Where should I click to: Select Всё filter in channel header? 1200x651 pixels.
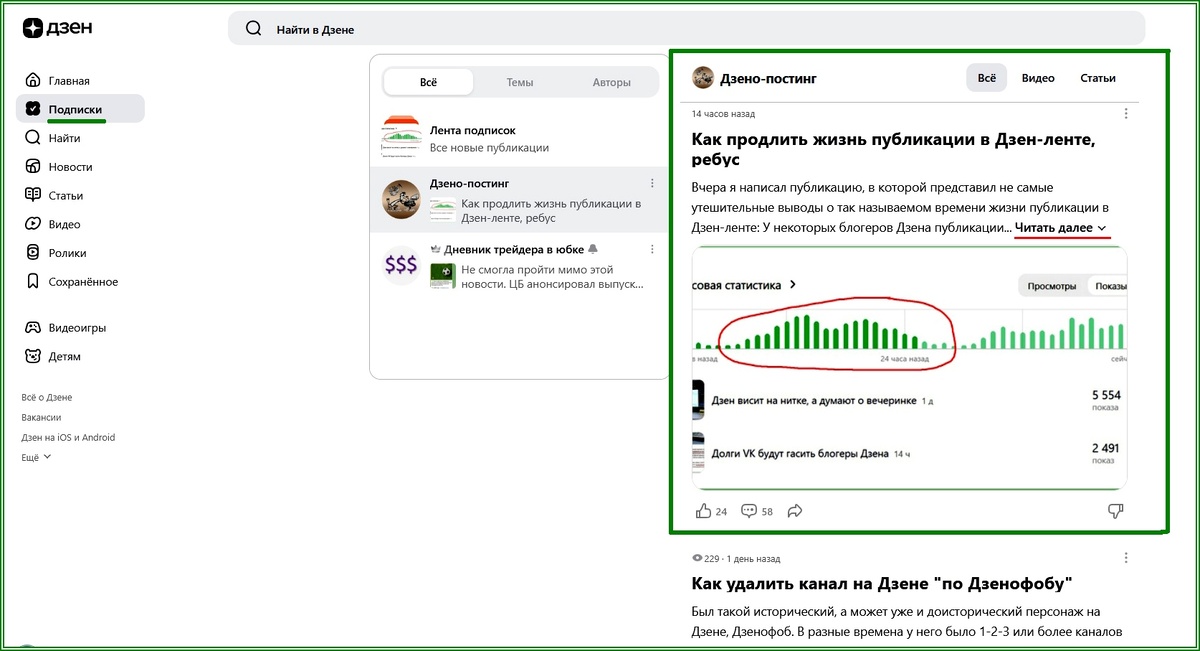(986, 78)
